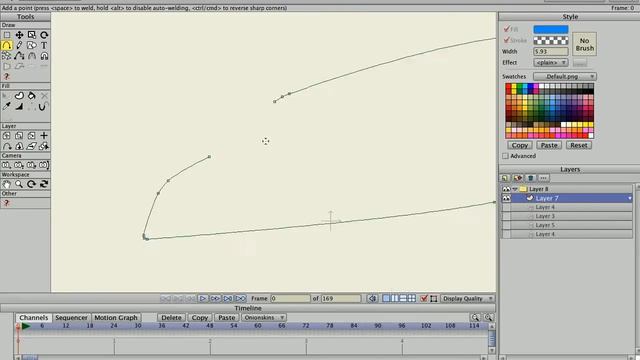The width and height of the screenshot is (640, 360).
Task: Toggle the Fill checkbox
Action: [507, 29]
